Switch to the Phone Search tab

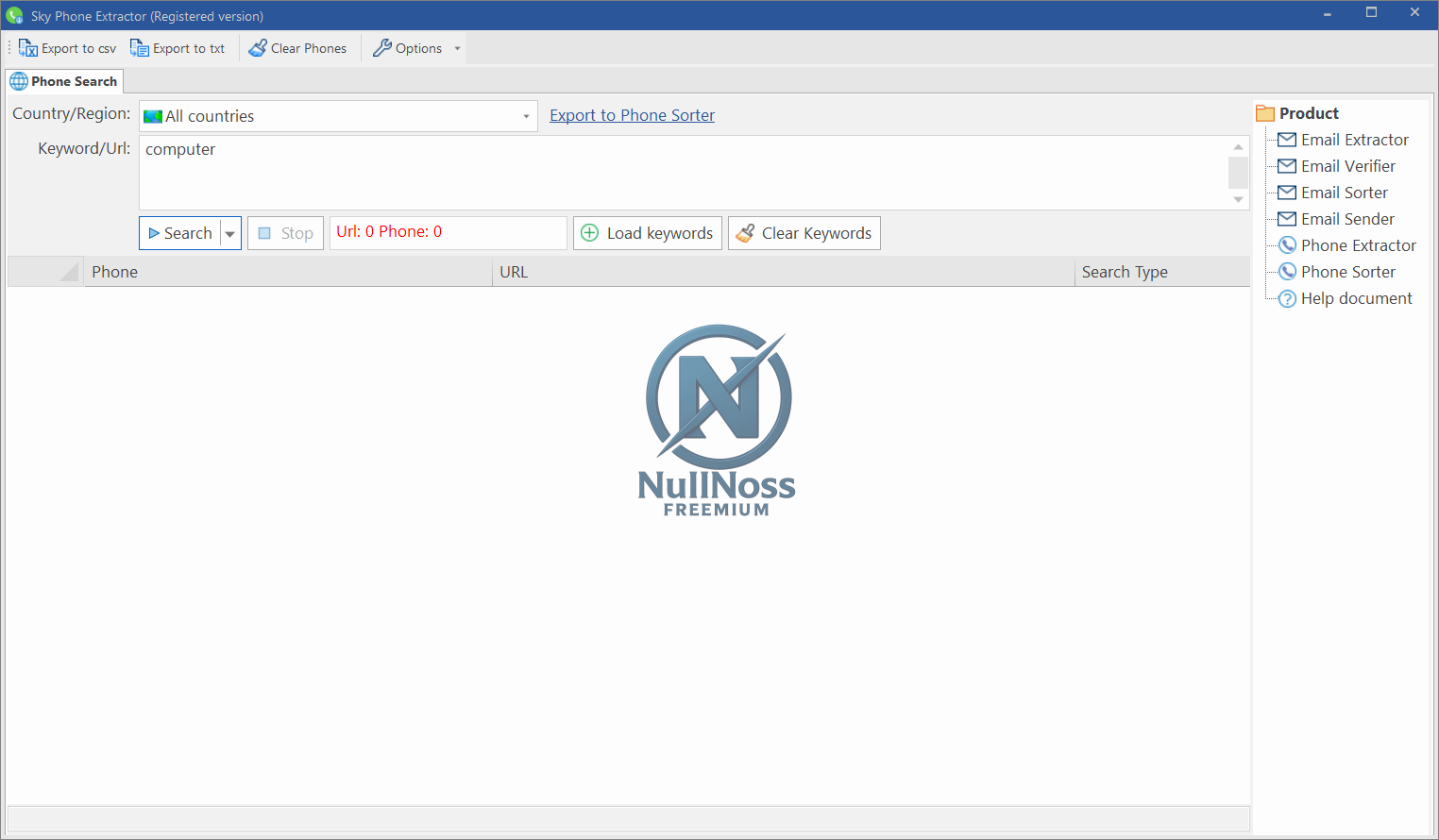tap(64, 81)
